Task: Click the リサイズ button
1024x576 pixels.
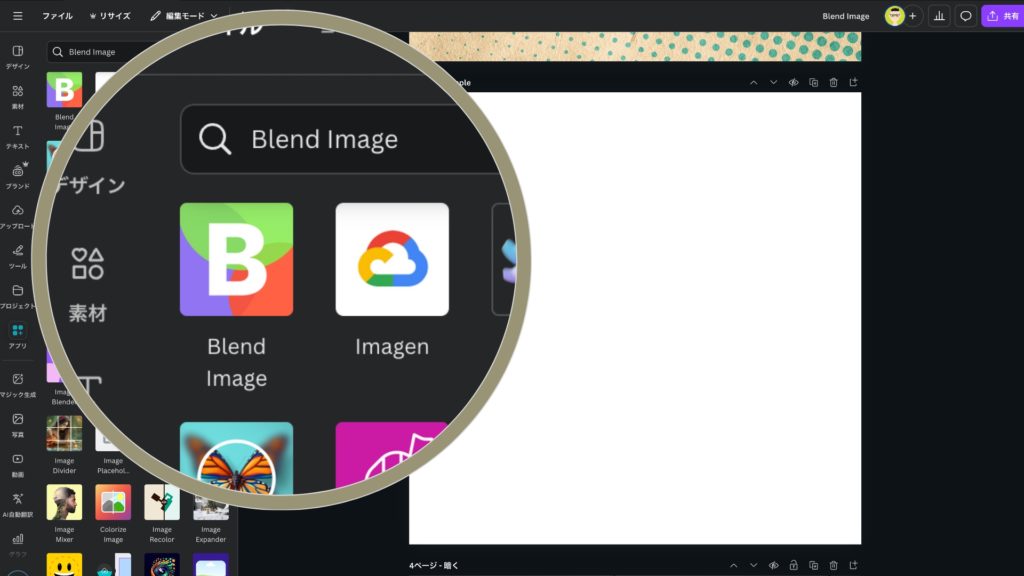Action: (110, 16)
